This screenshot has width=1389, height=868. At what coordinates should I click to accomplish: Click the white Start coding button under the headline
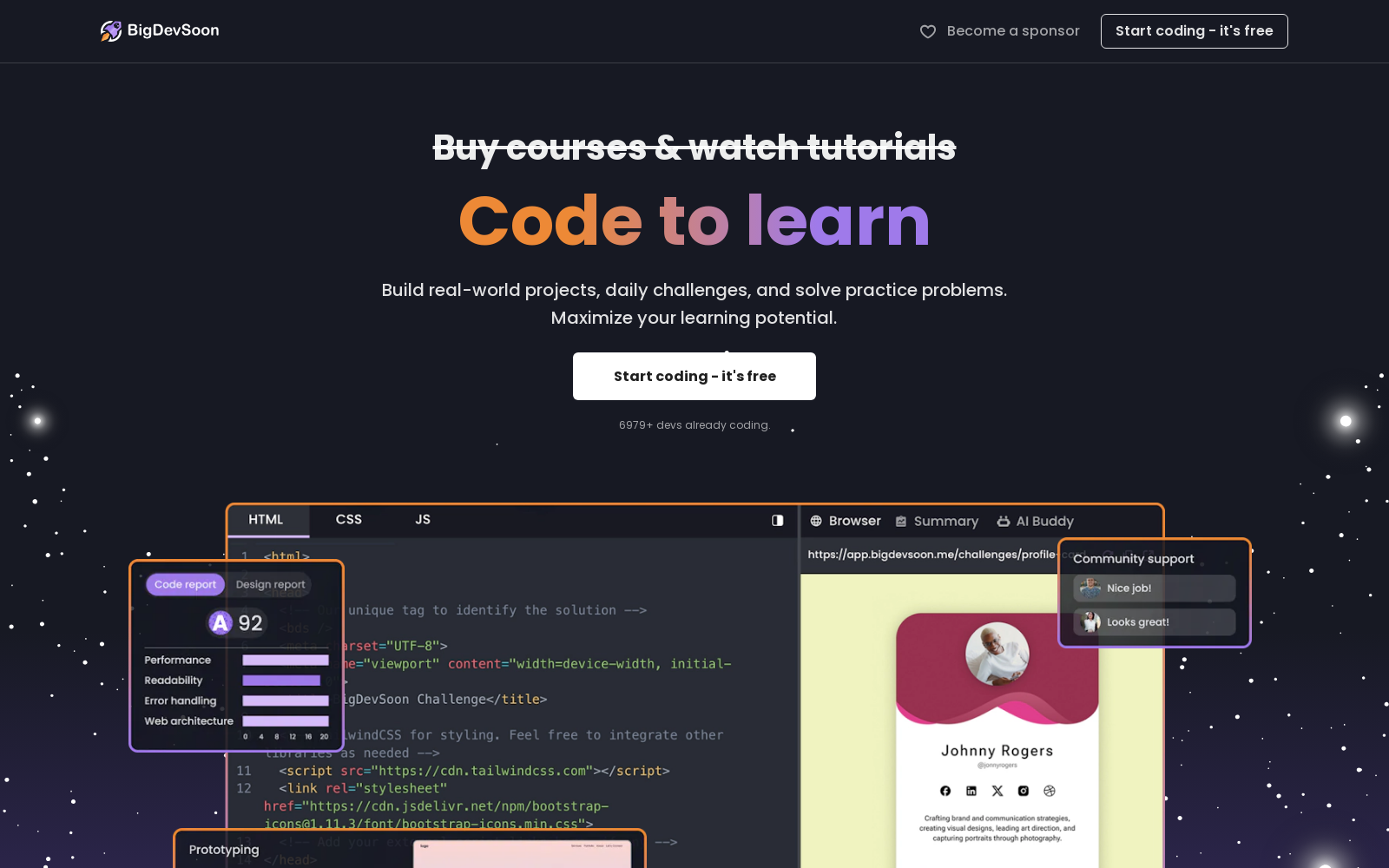[694, 376]
